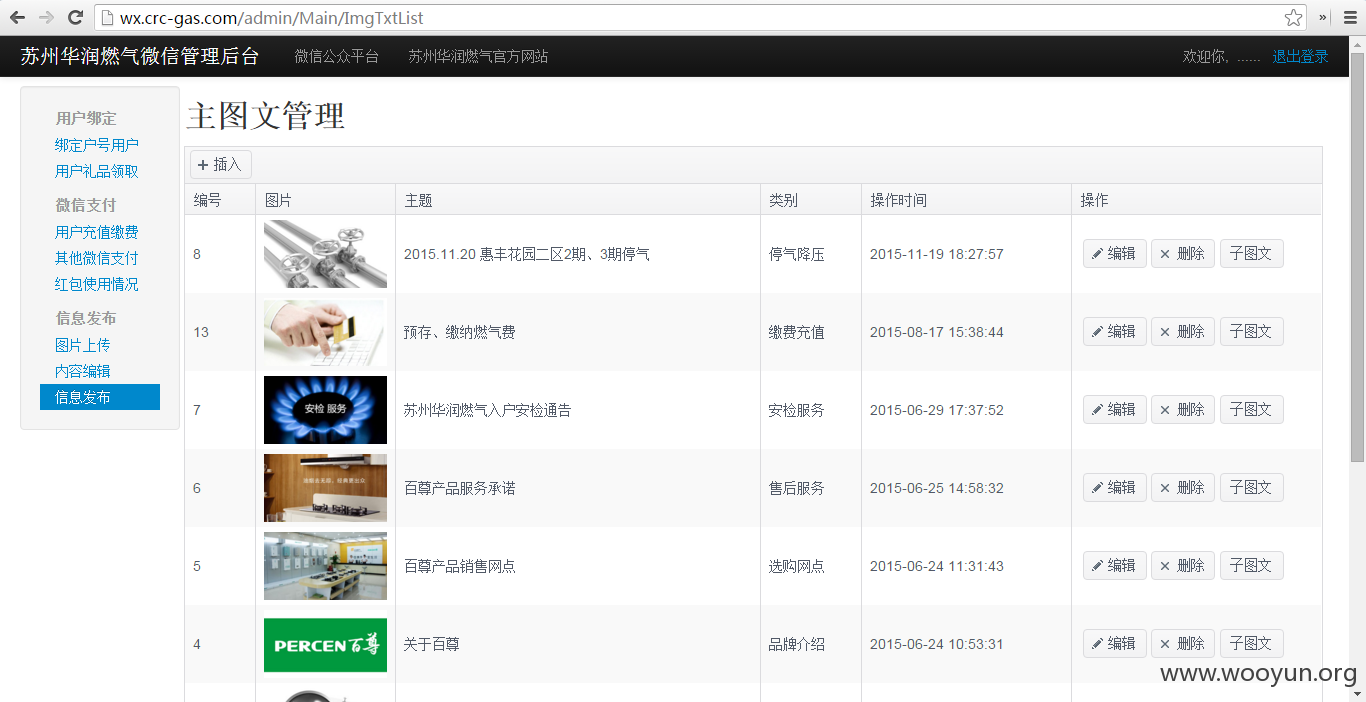This screenshot has height=702, width=1366.
Task: Open 图片上传 in the sidebar
Action: [83, 345]
